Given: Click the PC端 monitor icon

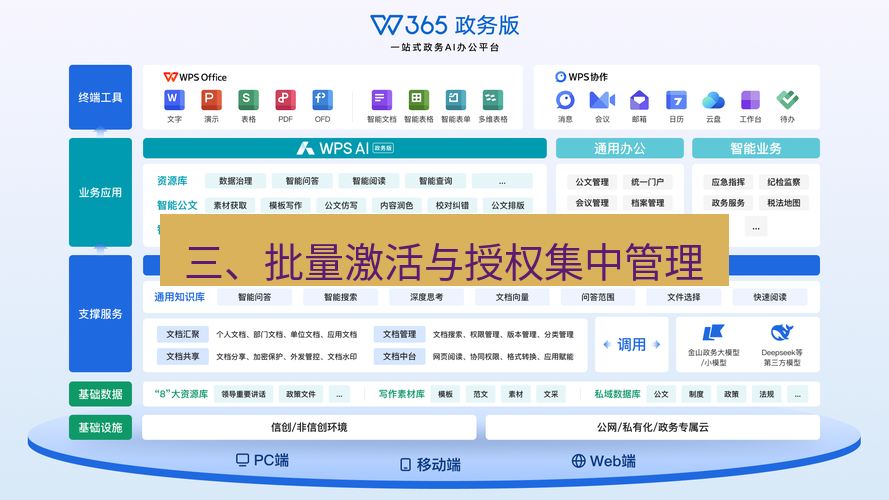Looking at the screenshot, I should coord(242,460).
